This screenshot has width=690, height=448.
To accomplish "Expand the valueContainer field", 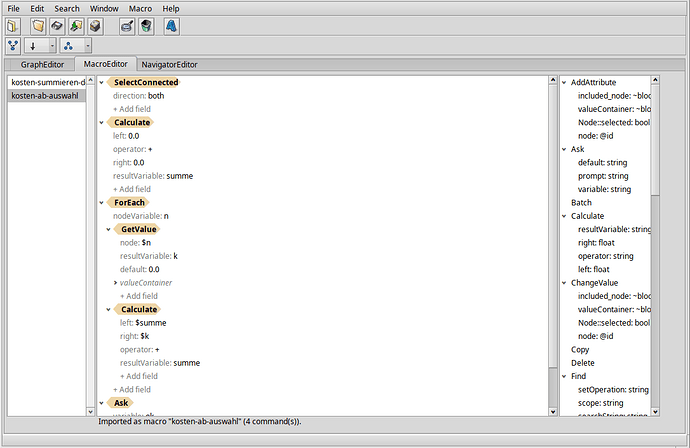I will [x=116, y=283].
